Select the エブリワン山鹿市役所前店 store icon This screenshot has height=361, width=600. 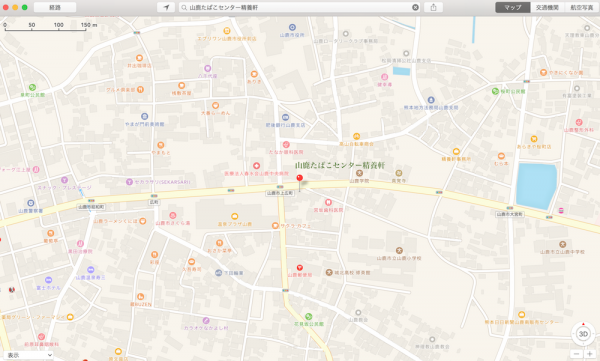227,31
